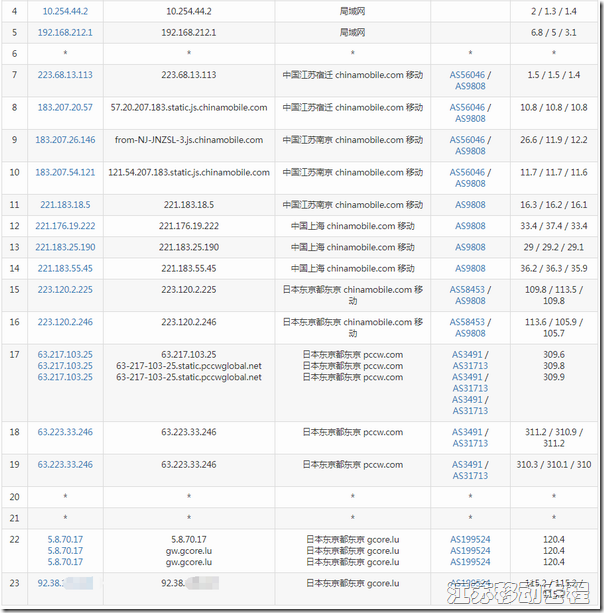Follow the 183.207.54.121 IP link
Screen dimensions: 604x613
click(65, 172)
